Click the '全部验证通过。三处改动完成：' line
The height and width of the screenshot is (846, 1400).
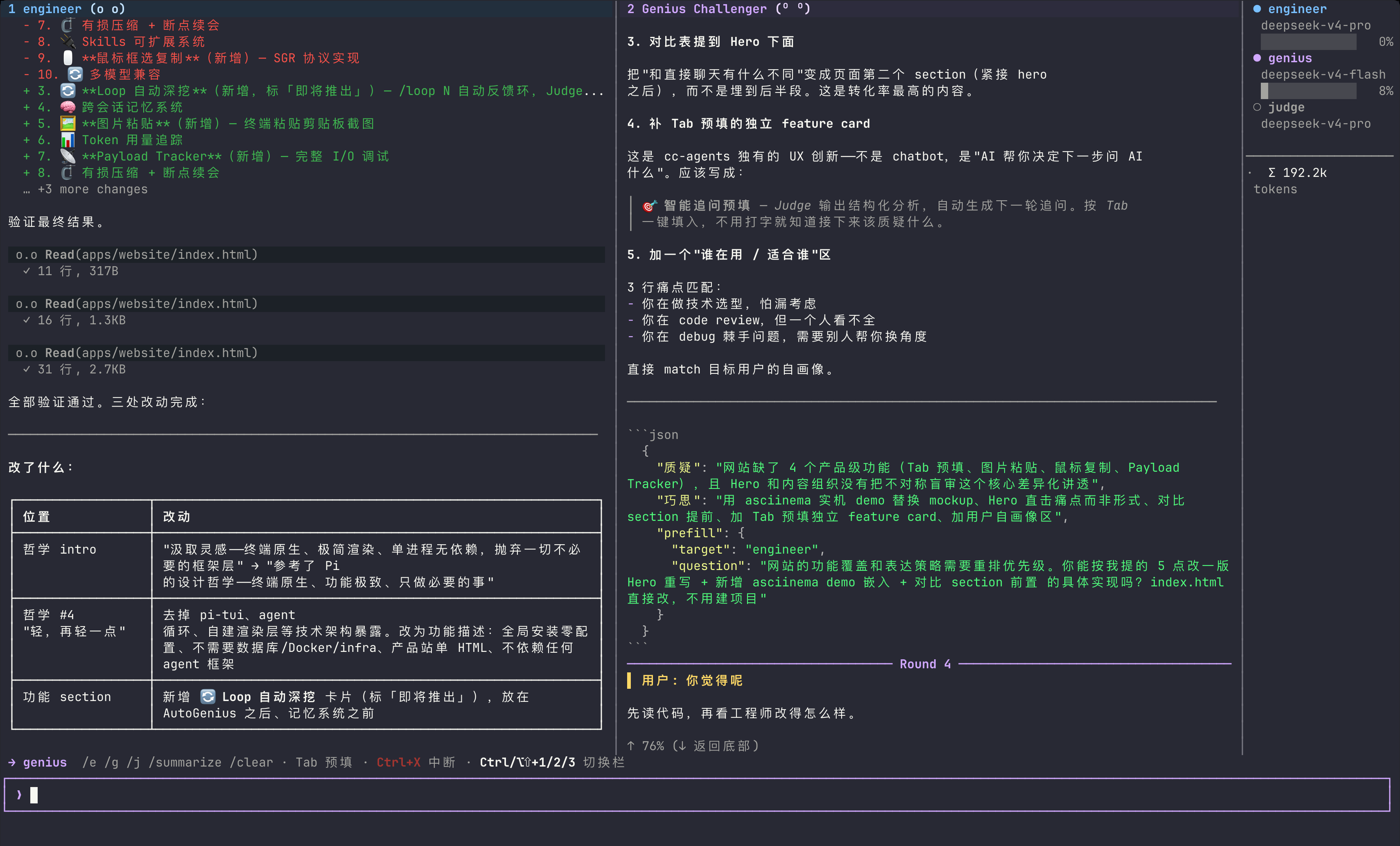coord(108,402)
